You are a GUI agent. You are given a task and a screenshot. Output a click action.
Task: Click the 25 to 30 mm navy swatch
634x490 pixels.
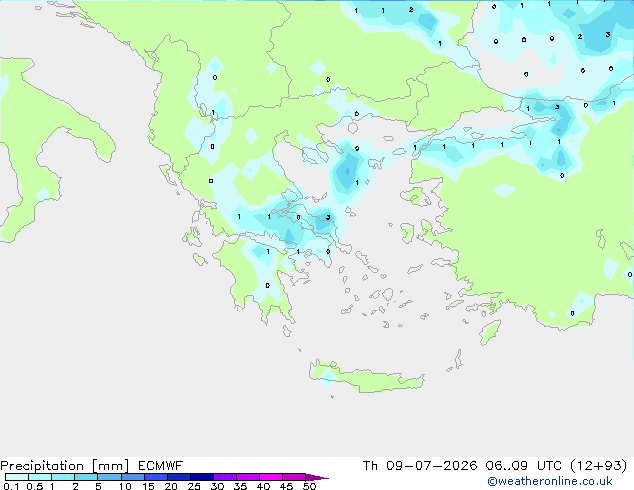pos(202,477)
